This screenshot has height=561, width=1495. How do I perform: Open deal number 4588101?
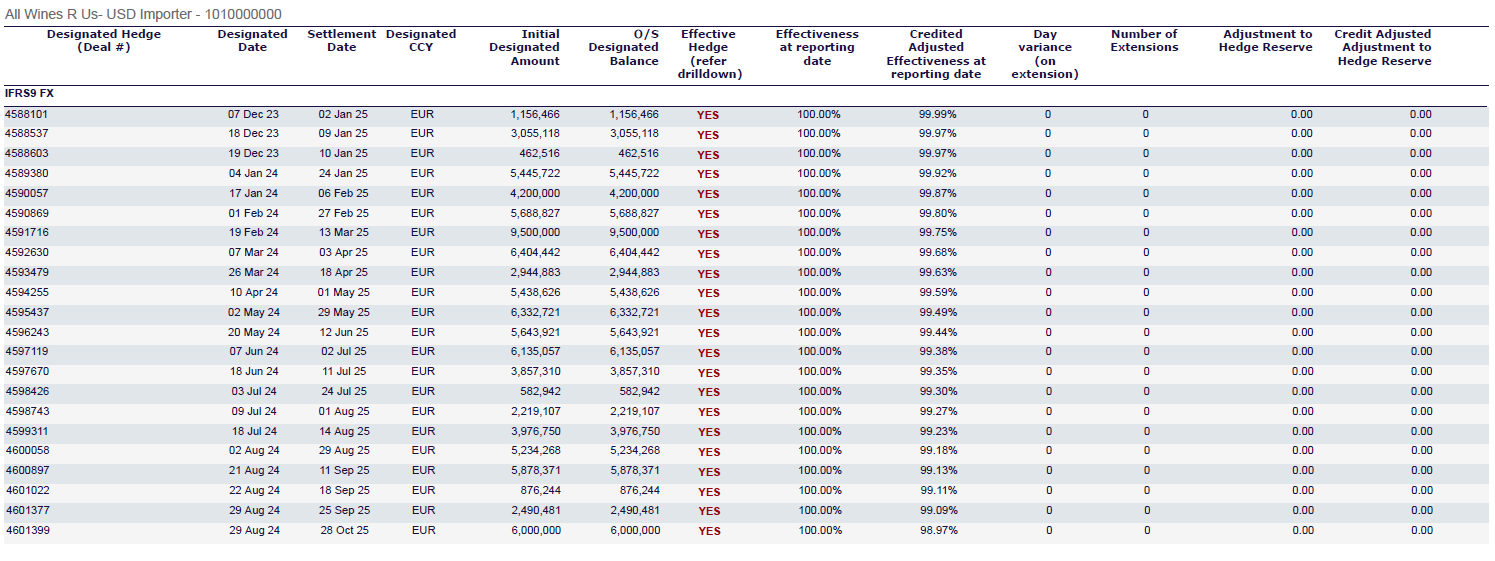(26, 114)
